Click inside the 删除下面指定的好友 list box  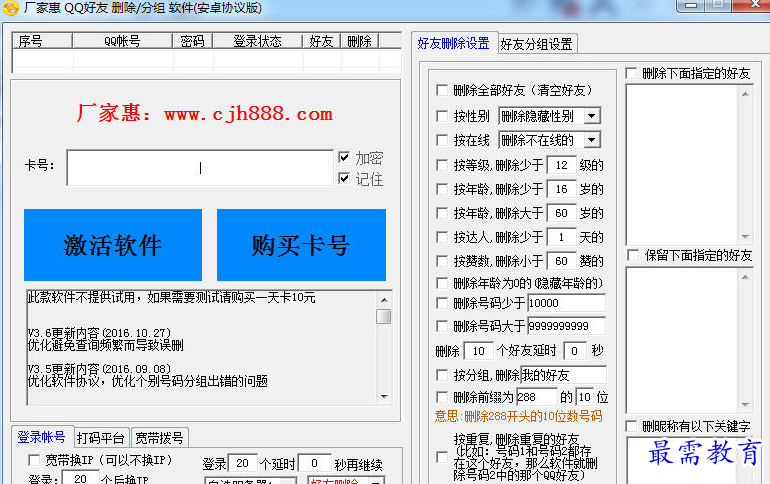[x=682, y=165]
